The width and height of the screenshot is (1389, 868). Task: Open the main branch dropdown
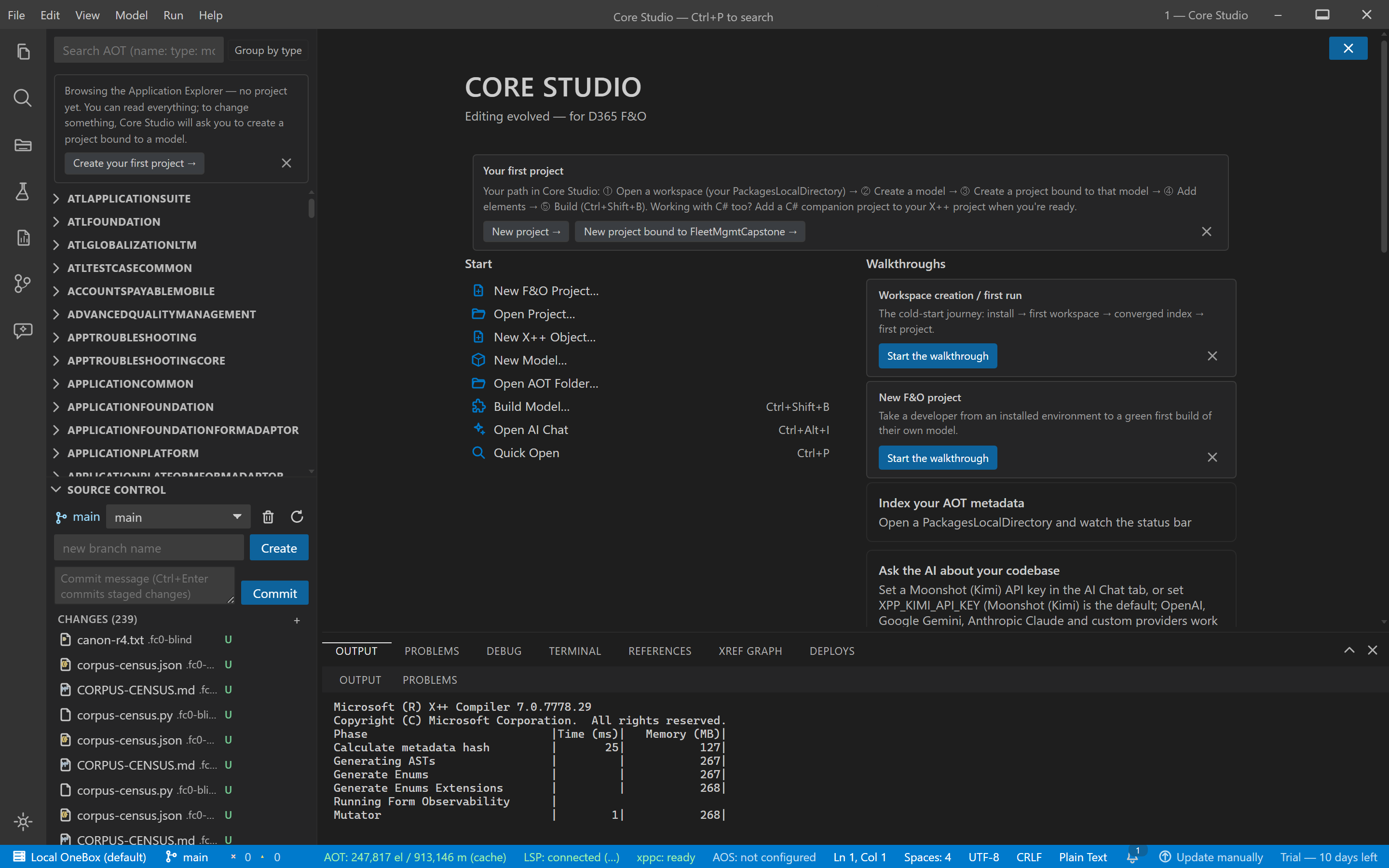pos(178,516)
